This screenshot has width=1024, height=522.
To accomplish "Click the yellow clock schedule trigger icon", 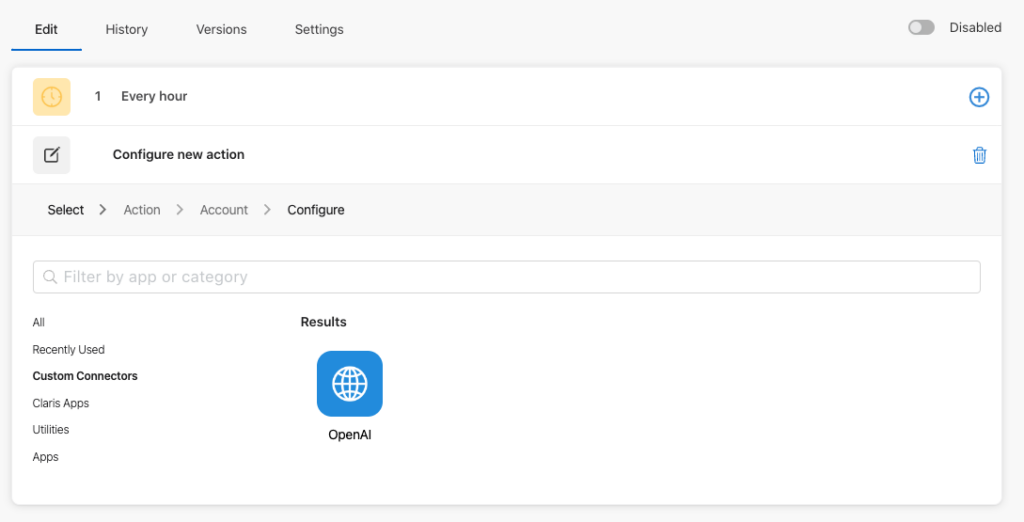I will tap(52, 97).
